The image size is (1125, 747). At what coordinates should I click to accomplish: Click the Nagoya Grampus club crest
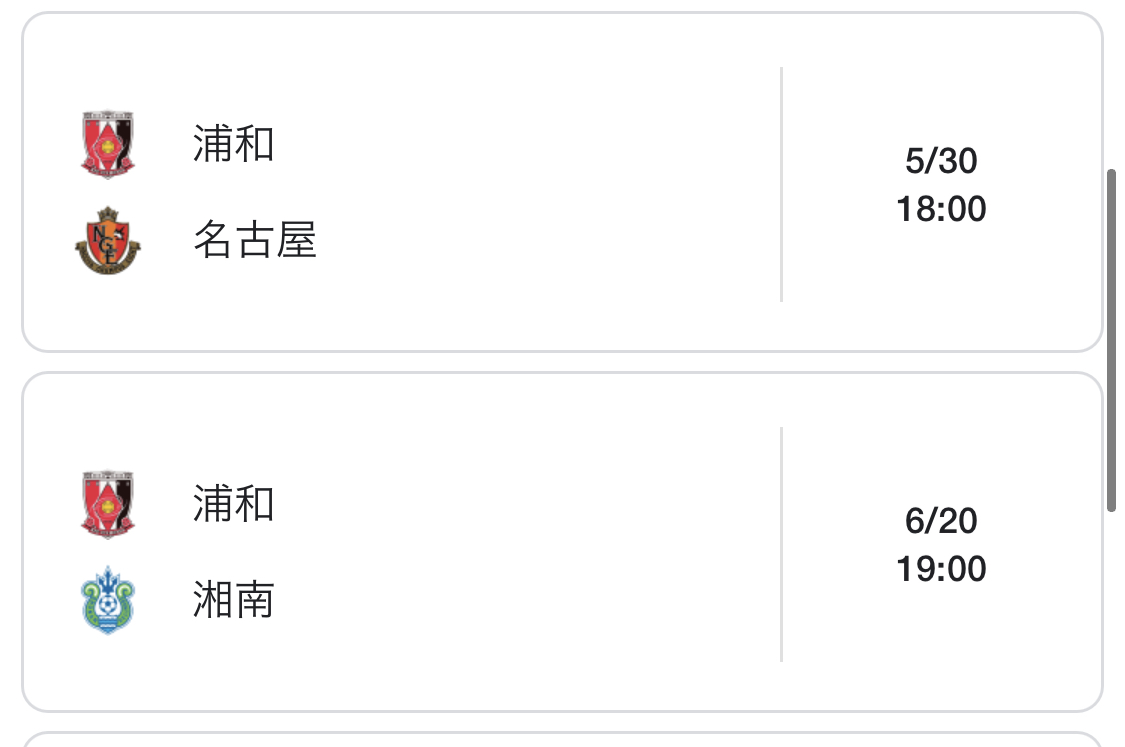coord(108,241)
